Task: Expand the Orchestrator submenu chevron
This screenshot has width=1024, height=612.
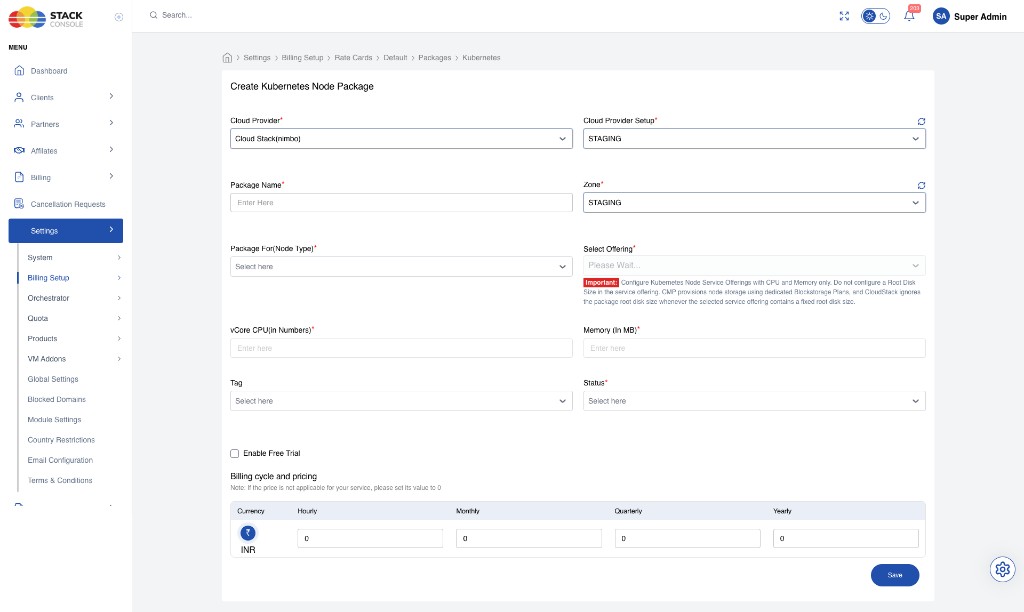Action: [119, 298]
